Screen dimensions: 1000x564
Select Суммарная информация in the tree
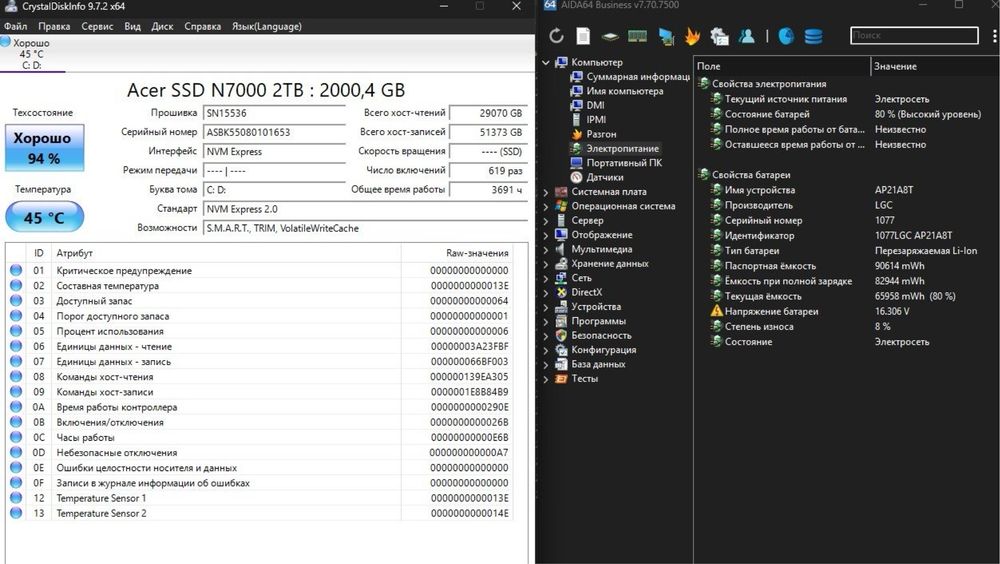pyautogui.click(x=630, y=77)
